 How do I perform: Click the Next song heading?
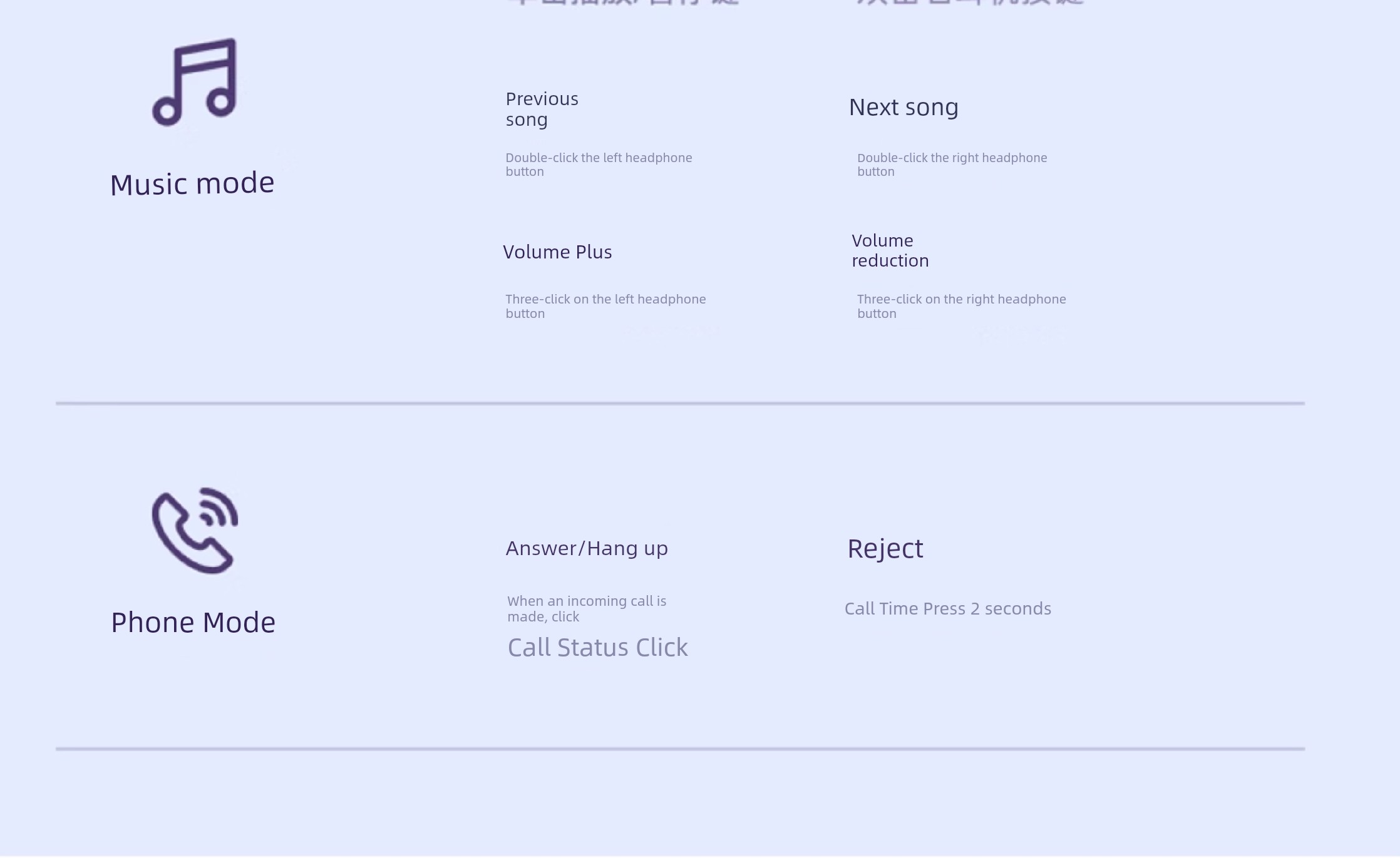pos(903,108)
